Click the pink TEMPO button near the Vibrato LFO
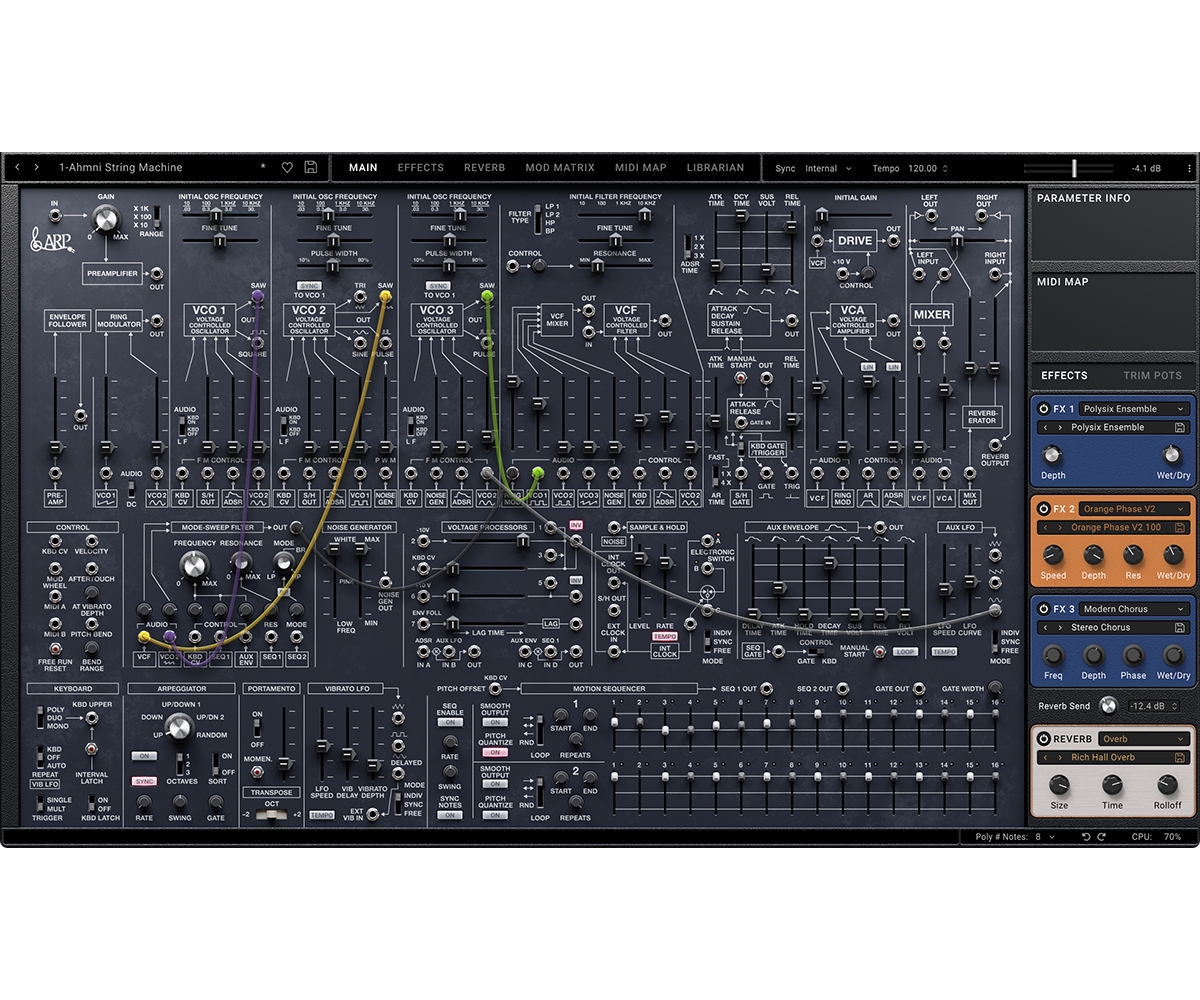This screenshot has height=1000, width=1200. (320, 817)
